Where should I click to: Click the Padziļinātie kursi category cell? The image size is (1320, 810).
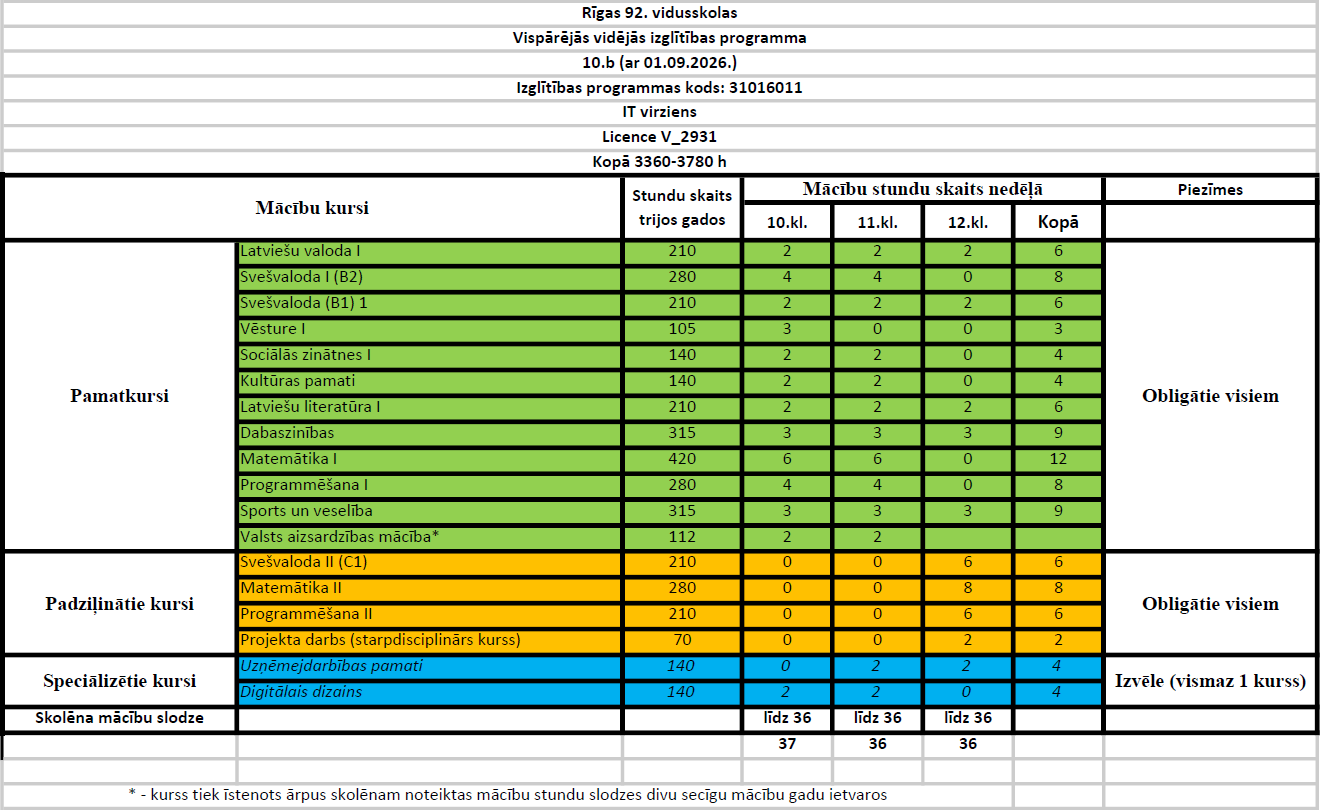click(x=120, y=603)
